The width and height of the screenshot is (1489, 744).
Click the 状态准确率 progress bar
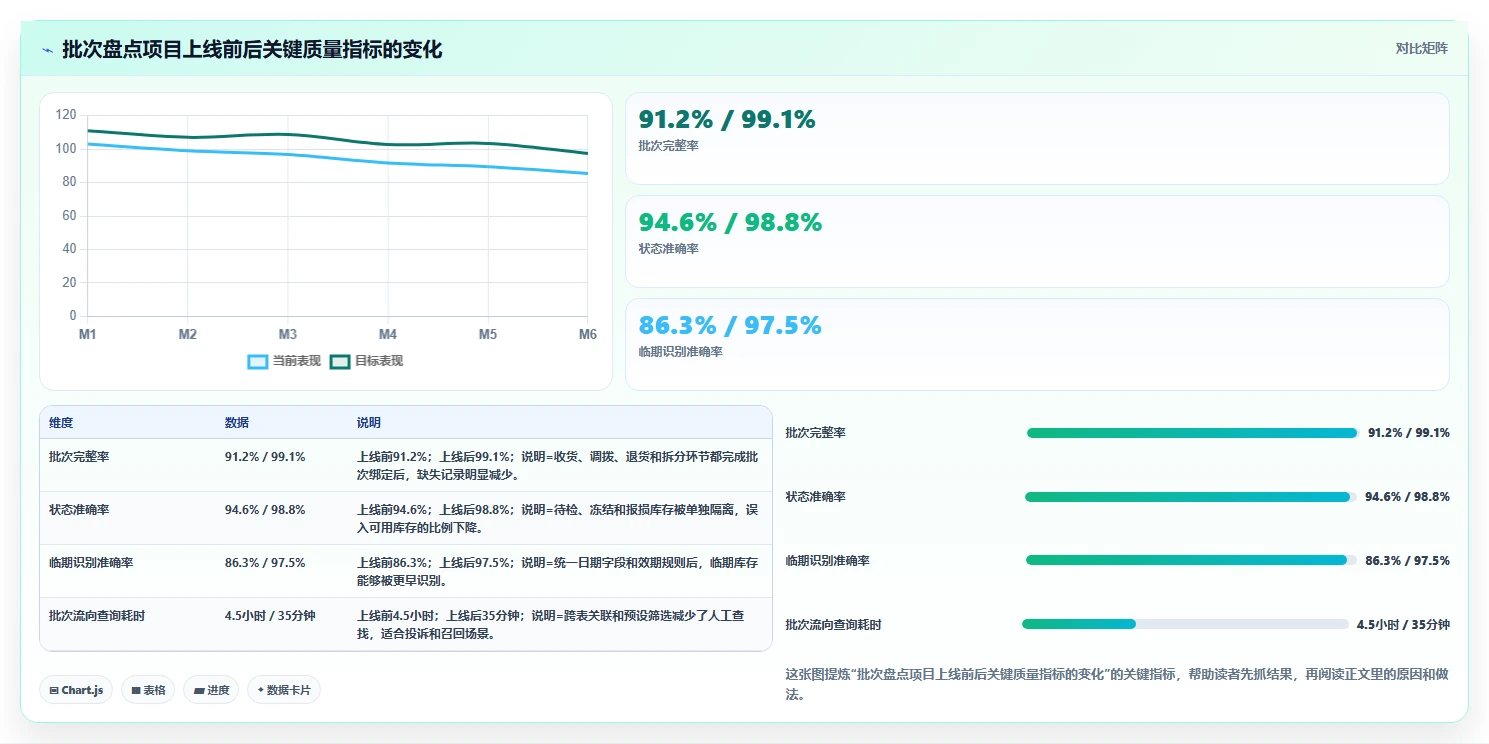point(1190,497)
